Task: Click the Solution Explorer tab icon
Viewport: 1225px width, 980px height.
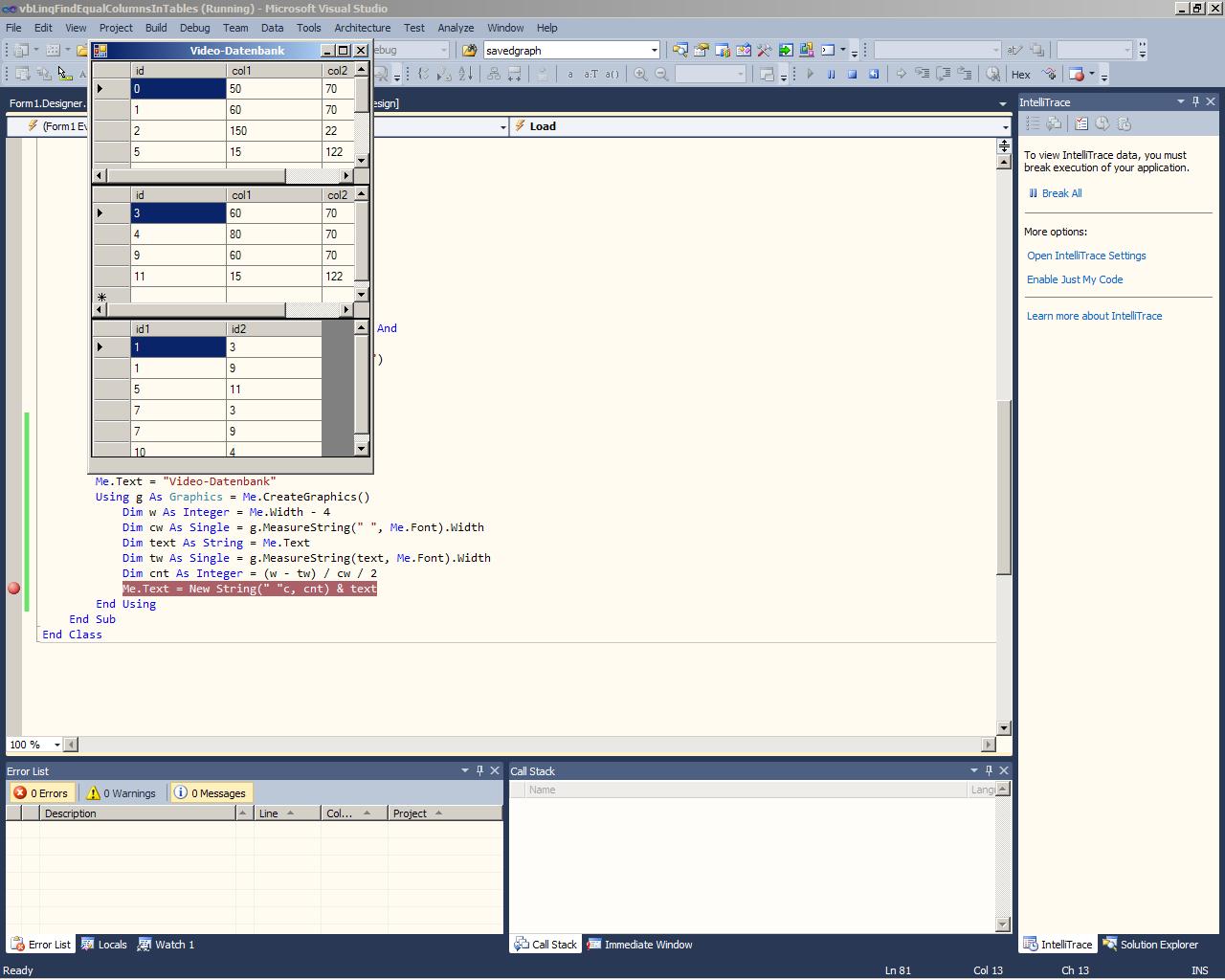Action: pyautogui.click(x=1110, y=945)
